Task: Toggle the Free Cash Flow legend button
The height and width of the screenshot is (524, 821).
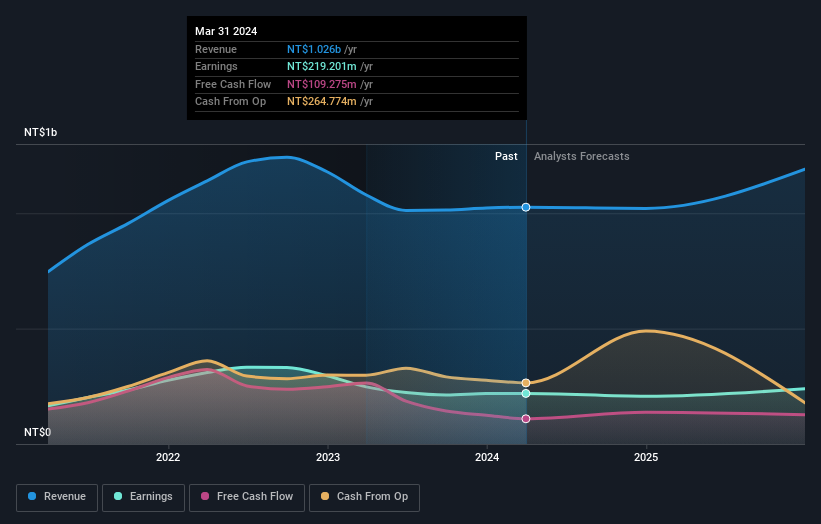Action: (247, 497)
